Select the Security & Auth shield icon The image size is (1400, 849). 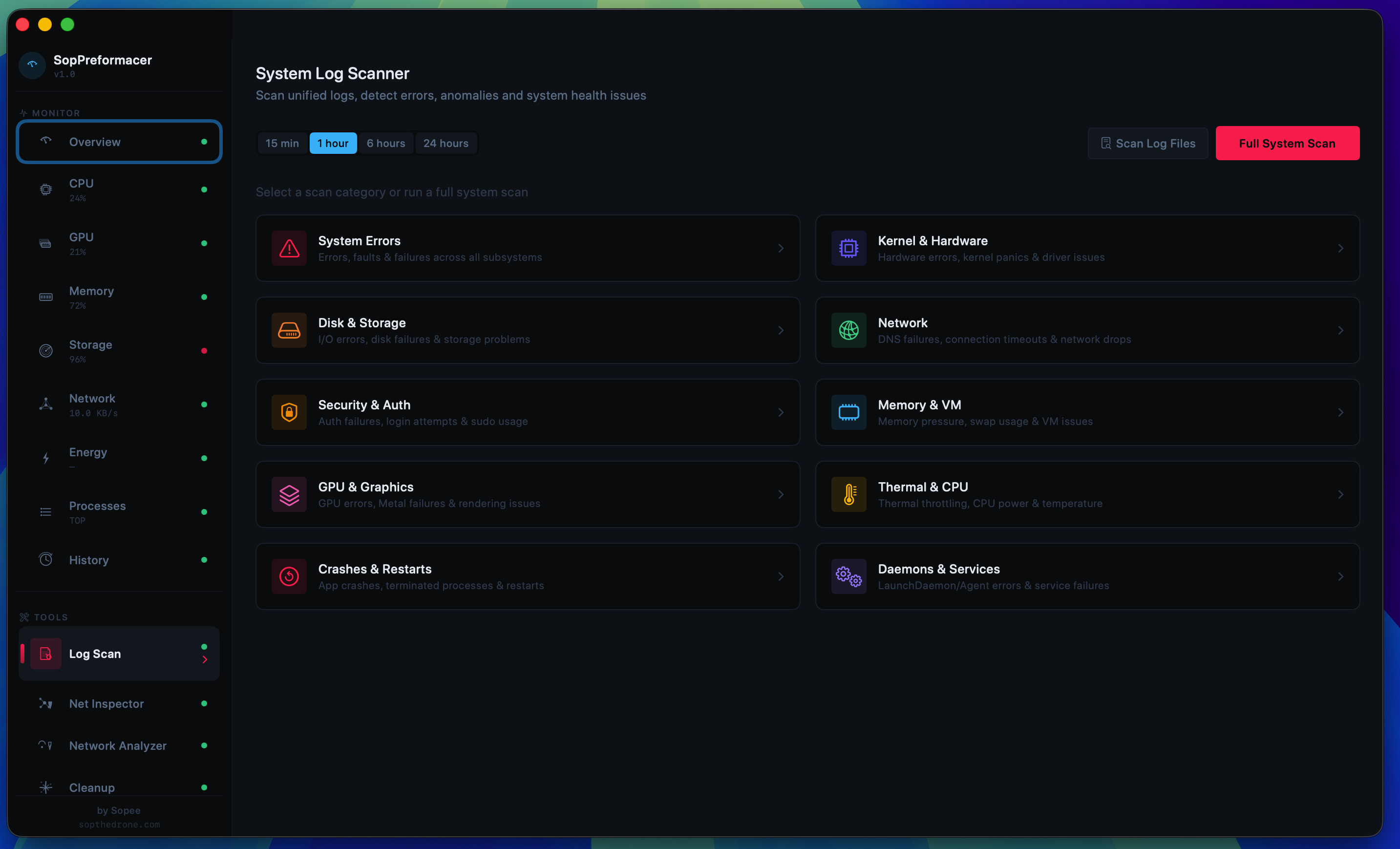(289, 413)
